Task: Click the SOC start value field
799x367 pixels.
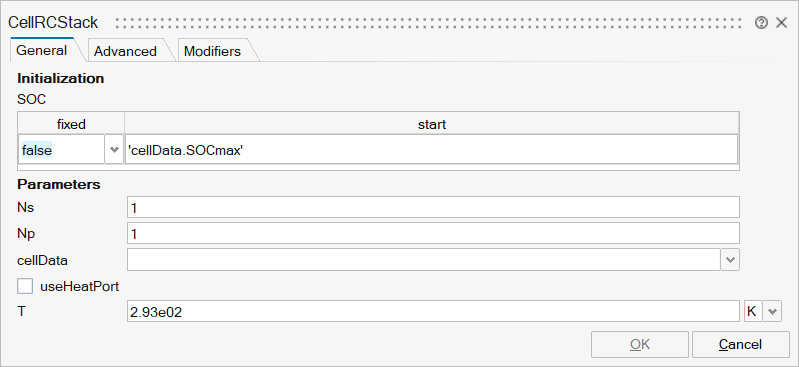Action: tap(431, 150)
